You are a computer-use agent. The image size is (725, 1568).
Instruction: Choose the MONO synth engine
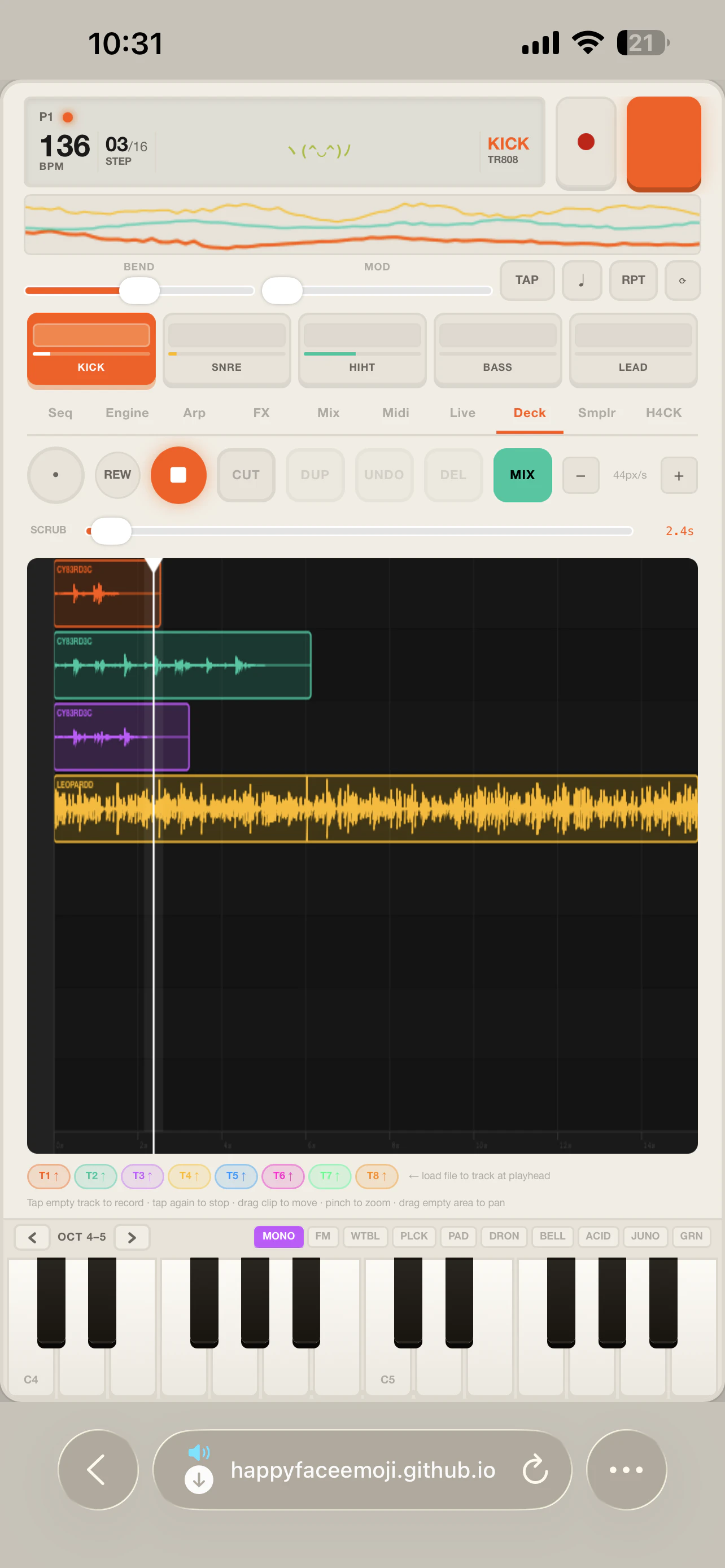(278, 1236)
